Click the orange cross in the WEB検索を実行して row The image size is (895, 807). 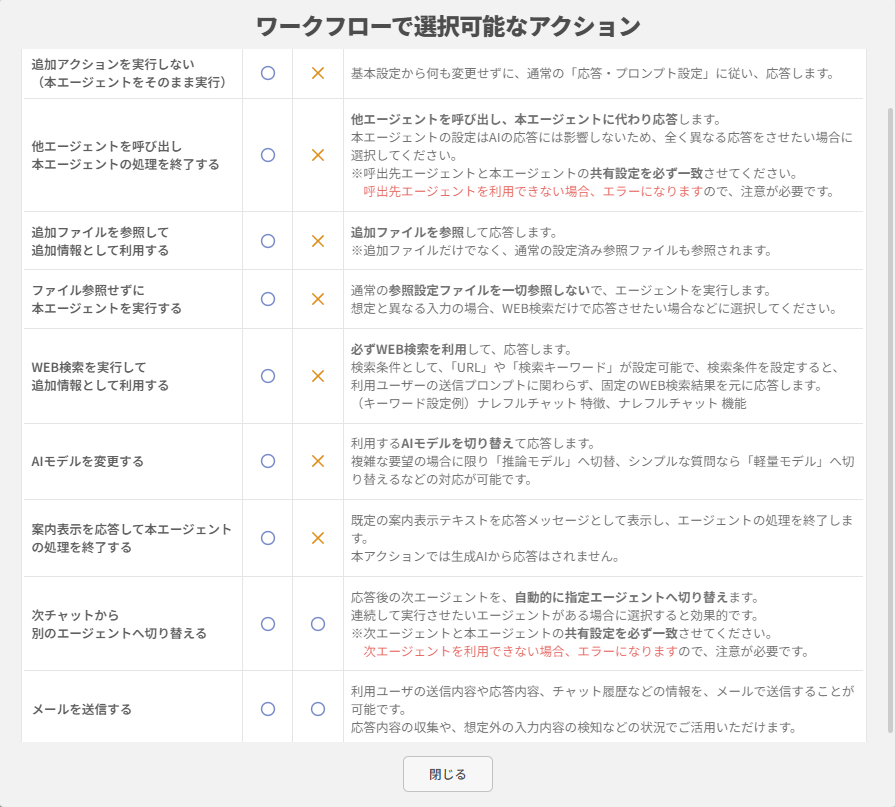click(318, 376)
